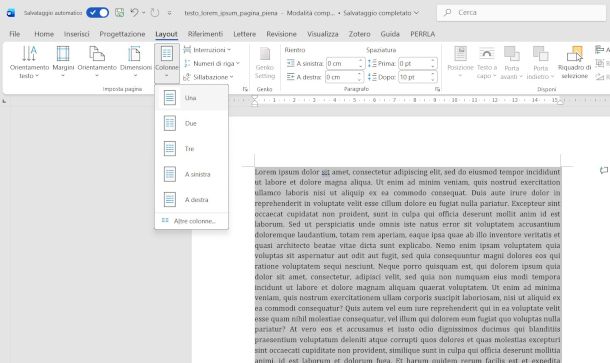Screen dimensions: 610x363
Task: Click the Porta avanti button
Action: pos(512,62)
